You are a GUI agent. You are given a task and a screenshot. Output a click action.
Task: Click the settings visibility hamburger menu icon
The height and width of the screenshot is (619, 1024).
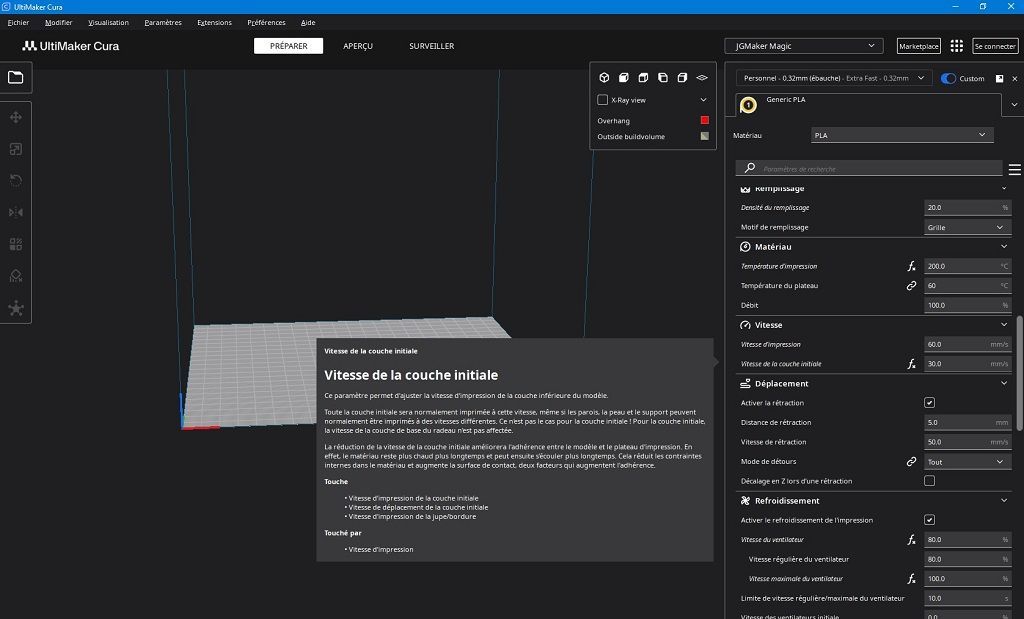(x=1014, y=169)
